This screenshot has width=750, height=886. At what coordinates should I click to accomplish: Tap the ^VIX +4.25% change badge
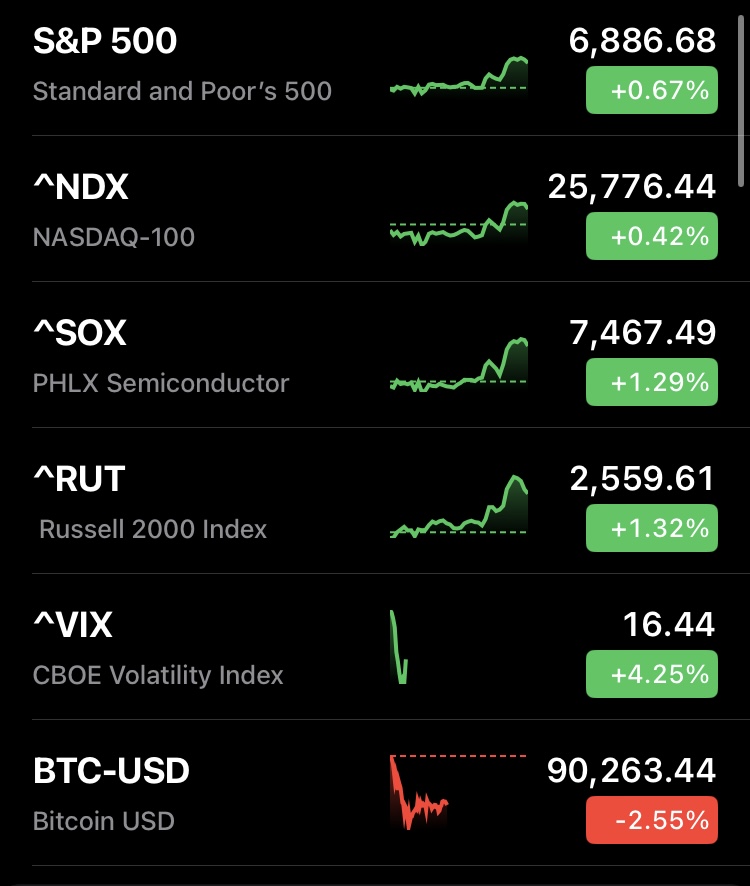click(x=651, y=675)
